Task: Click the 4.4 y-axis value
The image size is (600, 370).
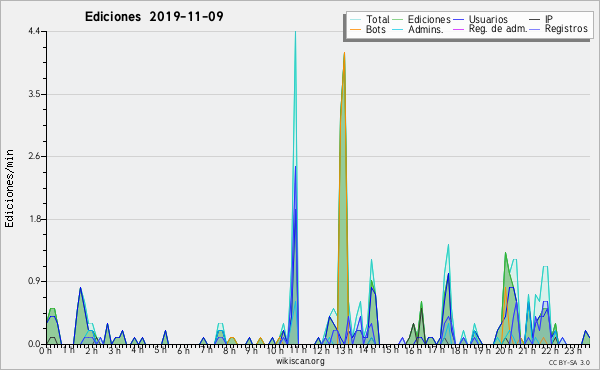Action: (34, 31)
